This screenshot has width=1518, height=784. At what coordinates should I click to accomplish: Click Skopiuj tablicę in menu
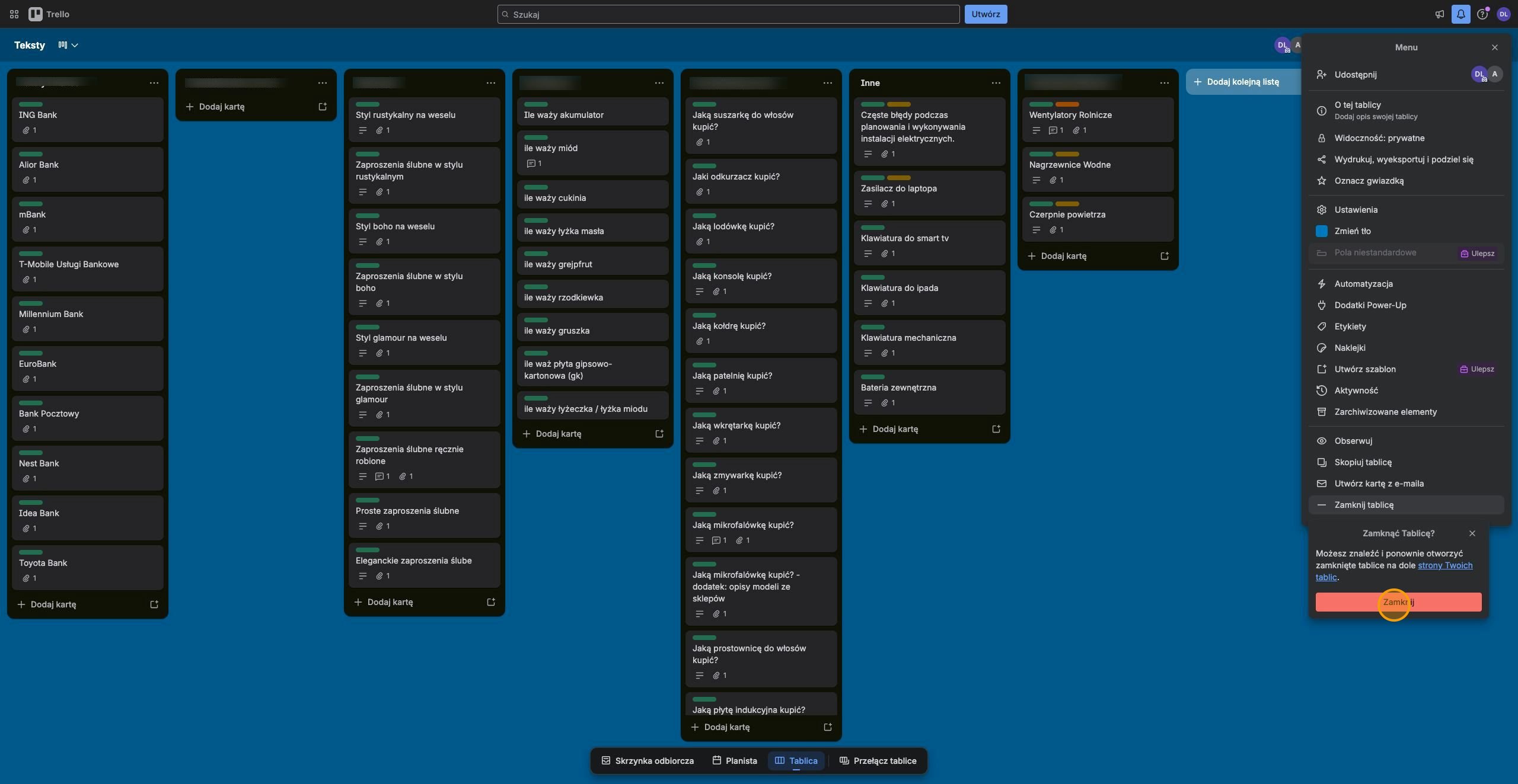(1406, 462)
